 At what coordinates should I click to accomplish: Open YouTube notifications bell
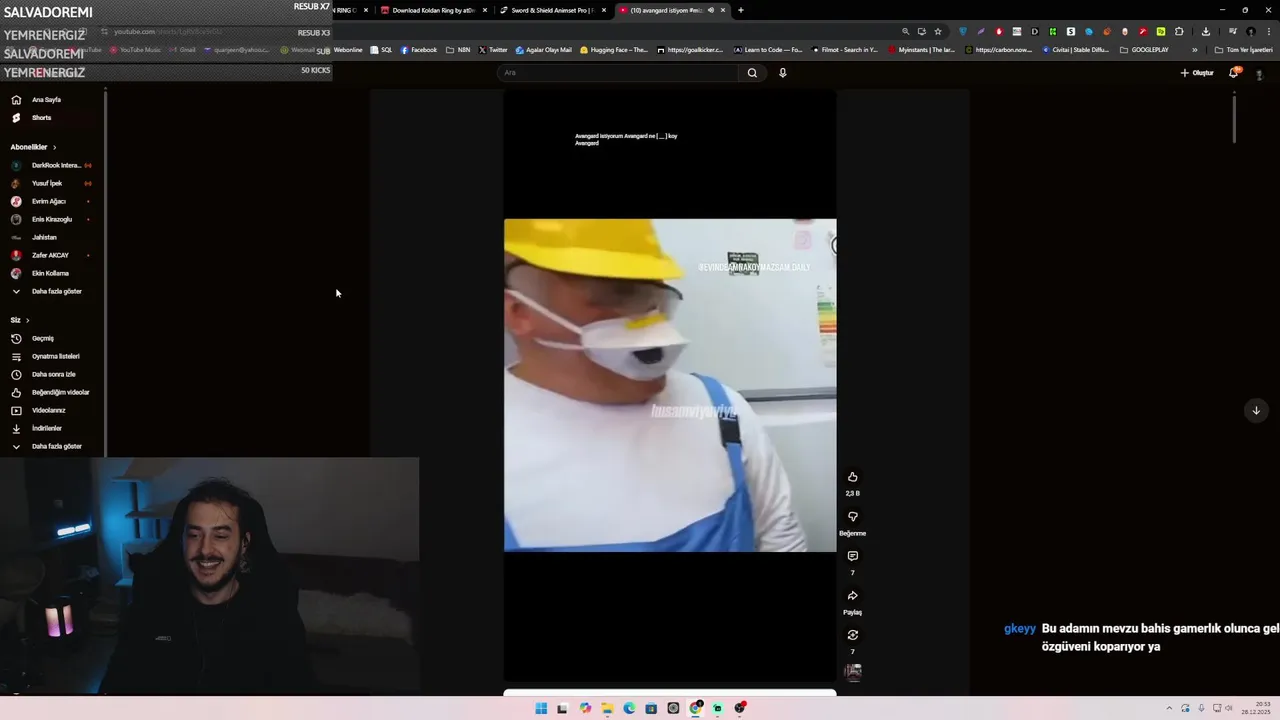point(1234,72)
